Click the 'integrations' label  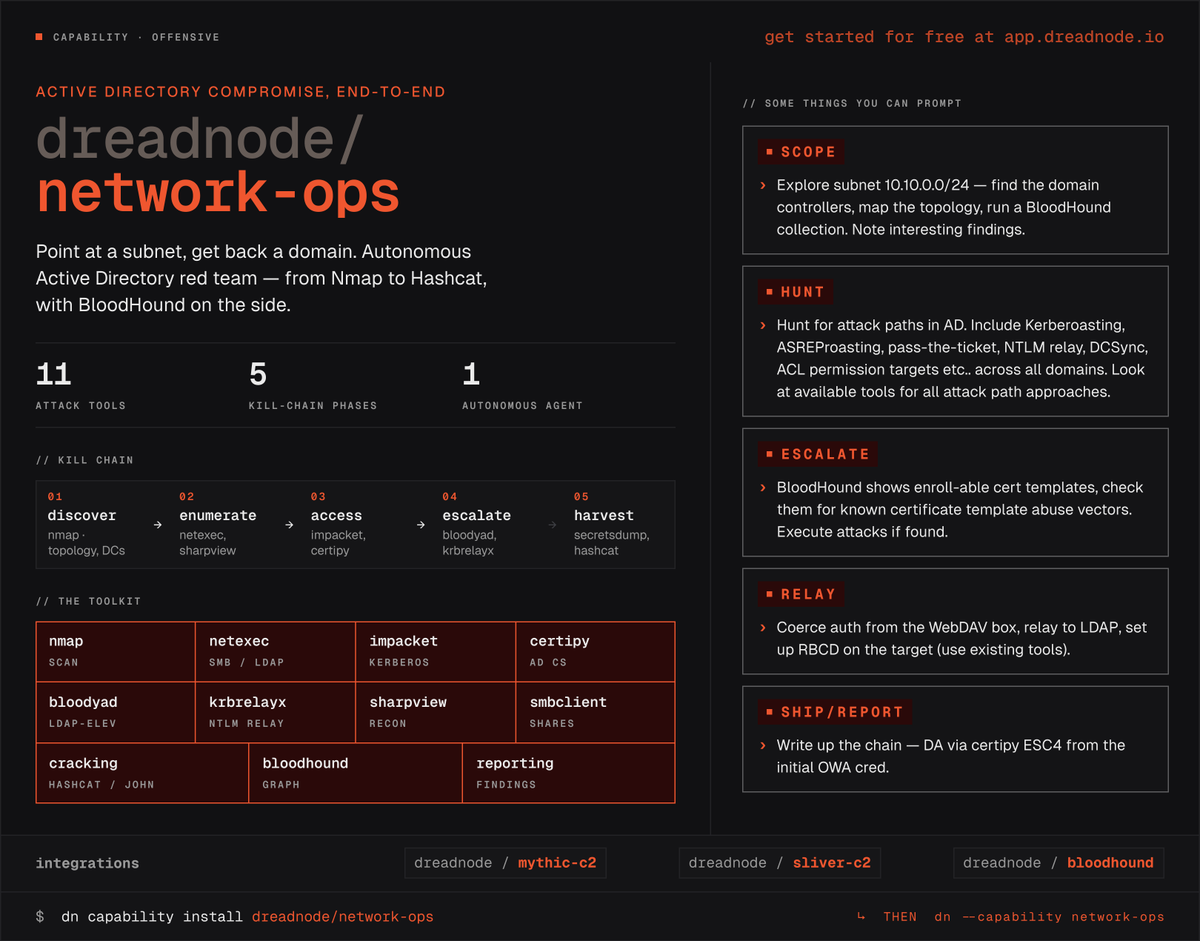pos(87,863)
